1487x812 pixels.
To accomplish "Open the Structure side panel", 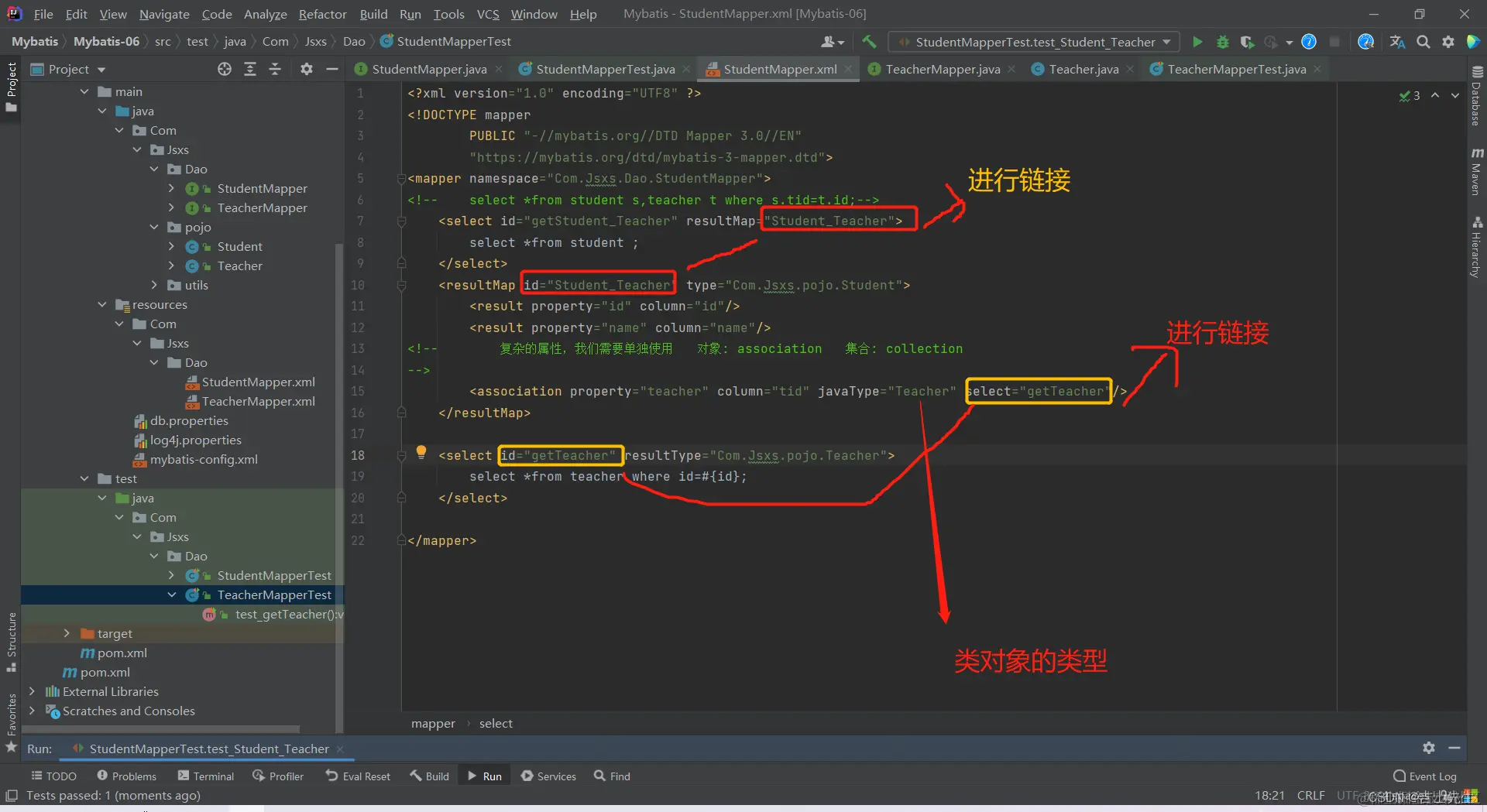I will [x=11, y=642].
